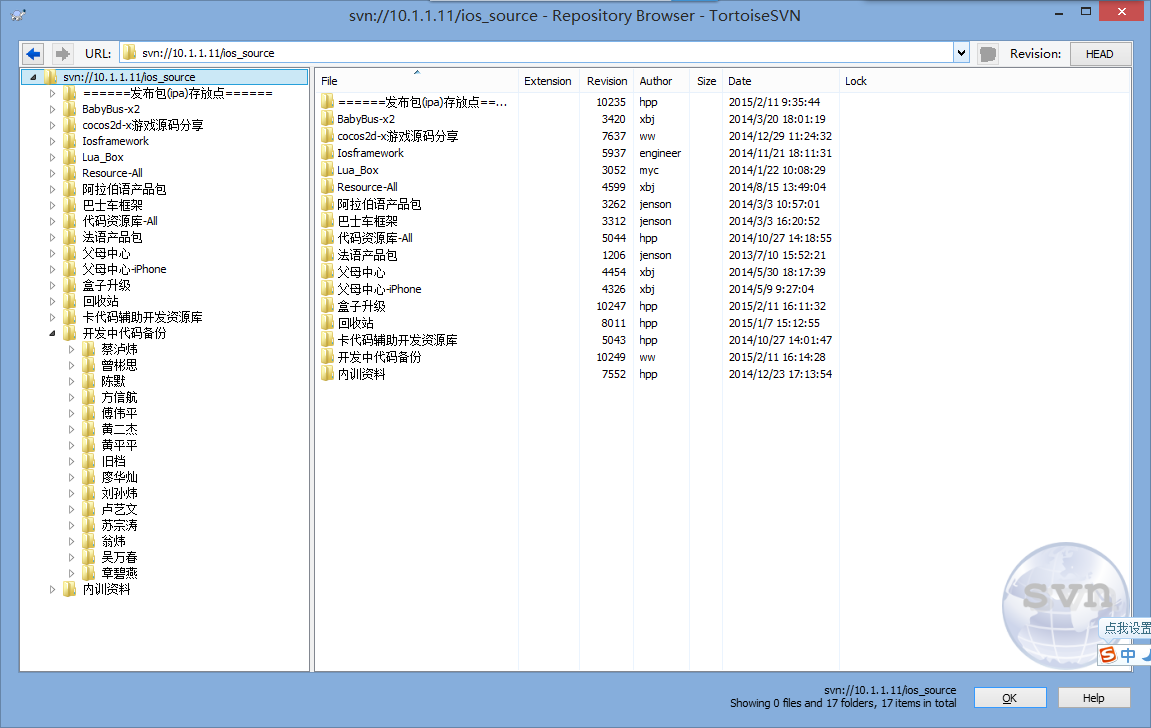Click the gray forward navigation arrow
Screen dimensions: 1151x728
[62, 54]
